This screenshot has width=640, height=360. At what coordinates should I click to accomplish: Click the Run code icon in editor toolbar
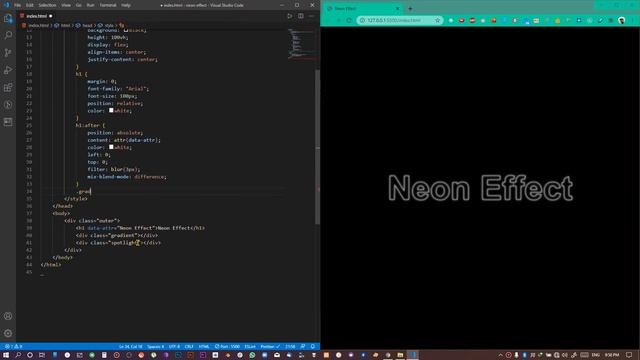[290, 16]
